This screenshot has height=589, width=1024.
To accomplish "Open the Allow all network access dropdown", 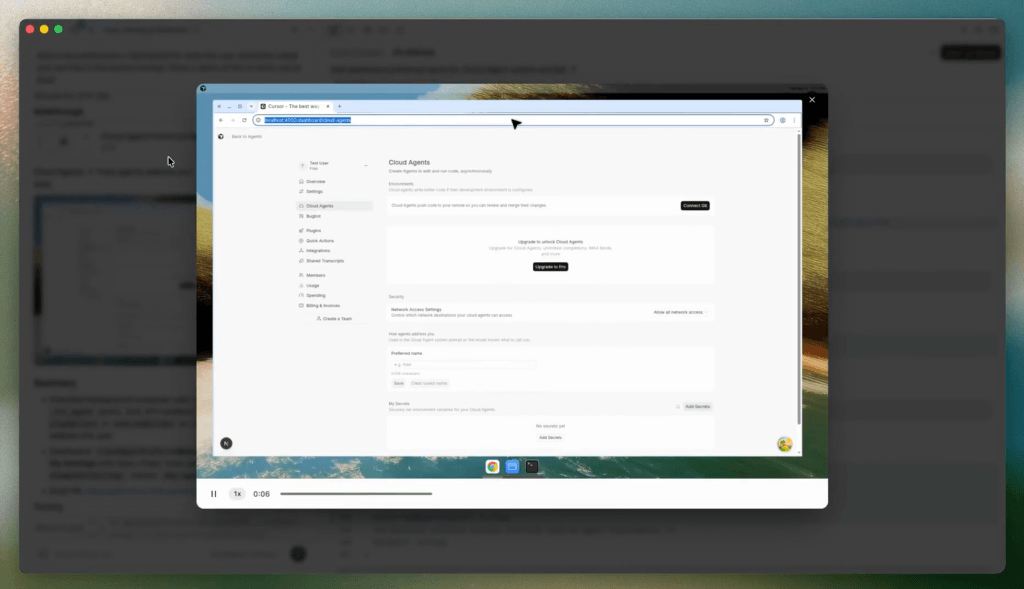I will [680, 312].
